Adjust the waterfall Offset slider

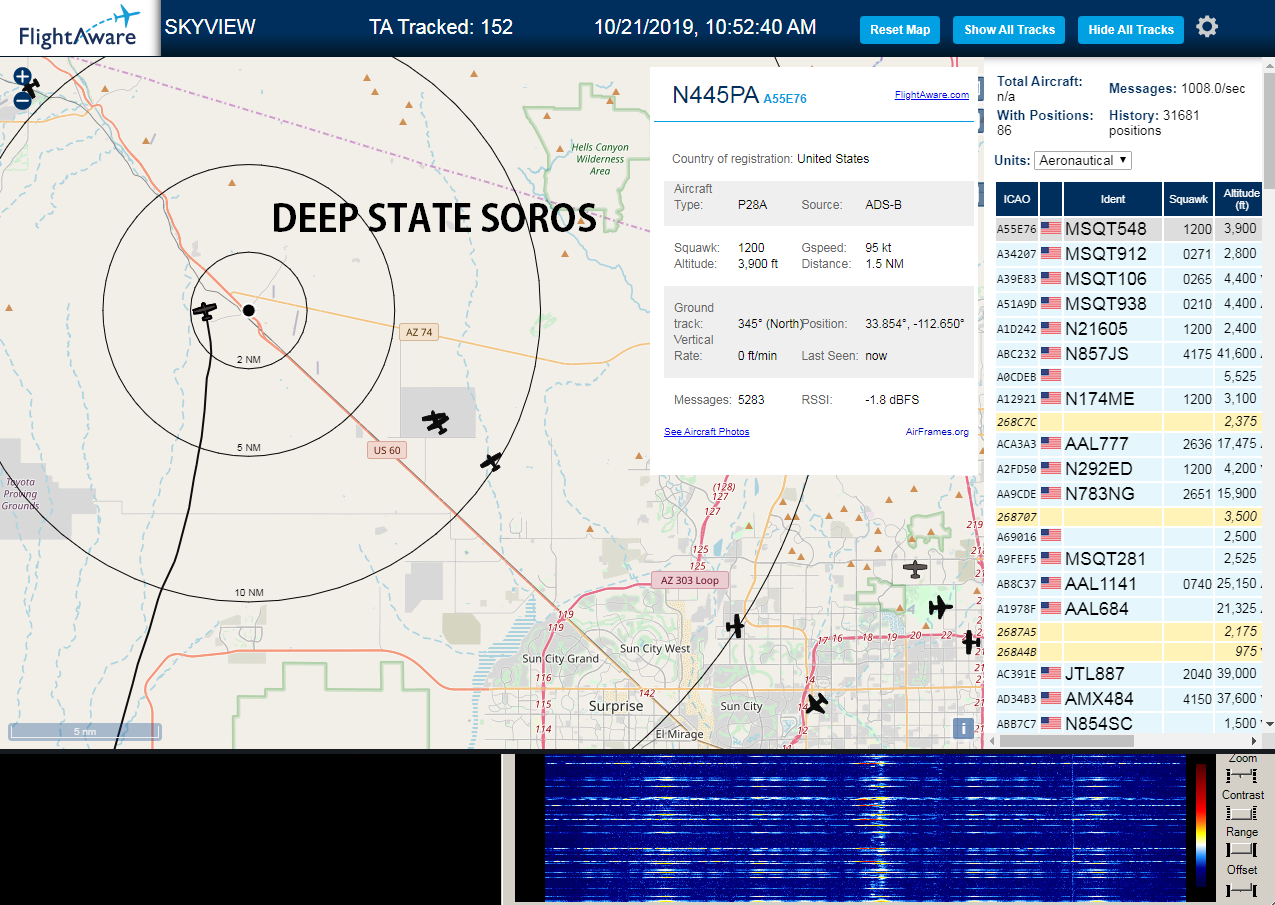1241,889
